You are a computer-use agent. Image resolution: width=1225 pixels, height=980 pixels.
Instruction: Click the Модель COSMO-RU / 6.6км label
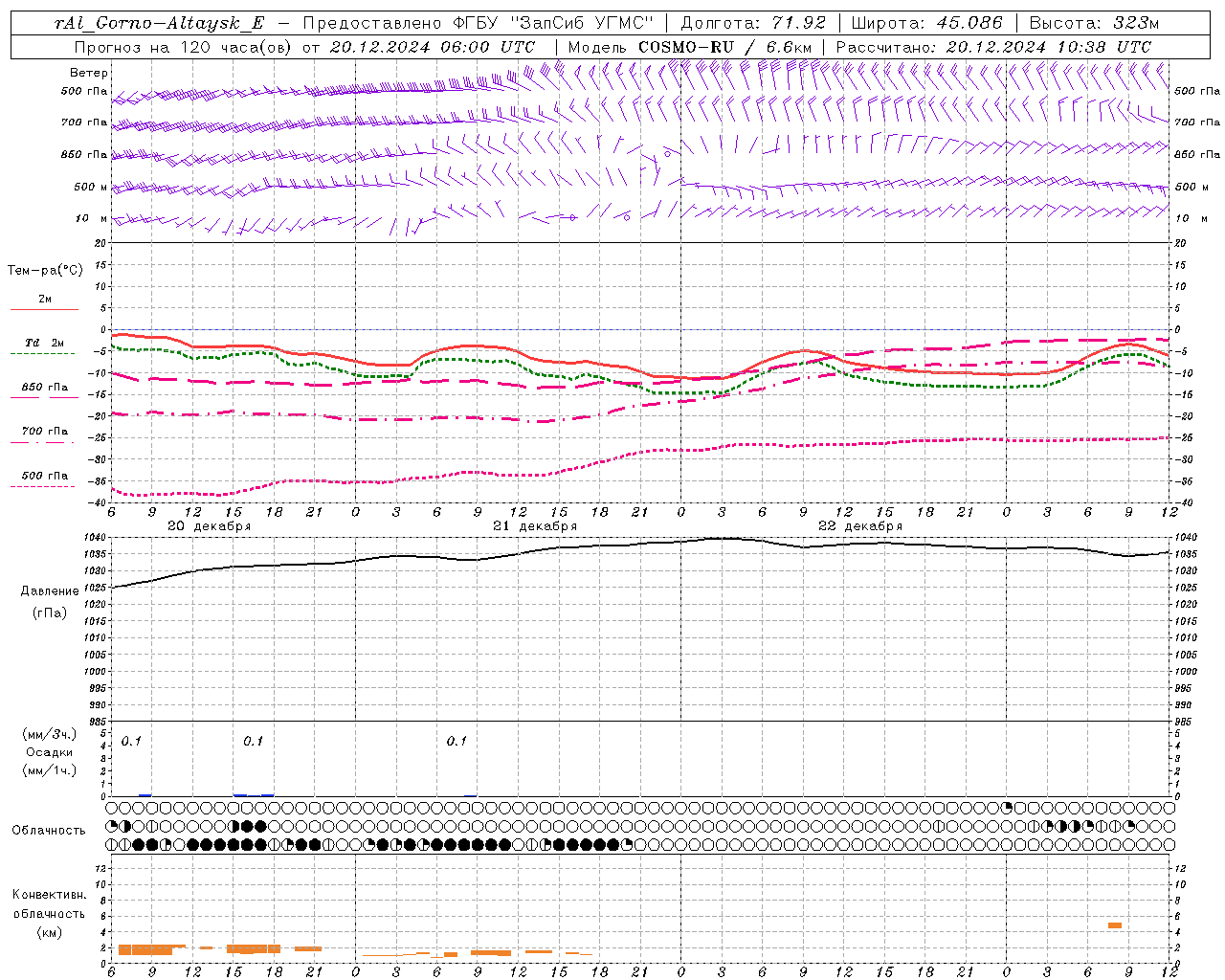689,47
